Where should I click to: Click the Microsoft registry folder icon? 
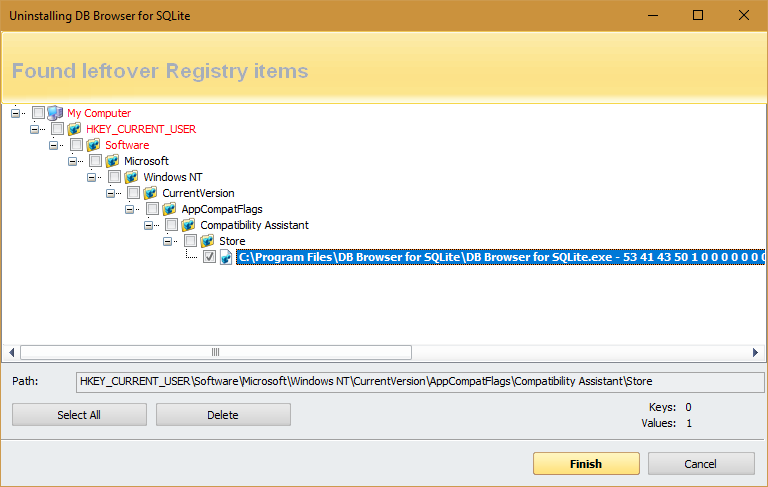112,161
